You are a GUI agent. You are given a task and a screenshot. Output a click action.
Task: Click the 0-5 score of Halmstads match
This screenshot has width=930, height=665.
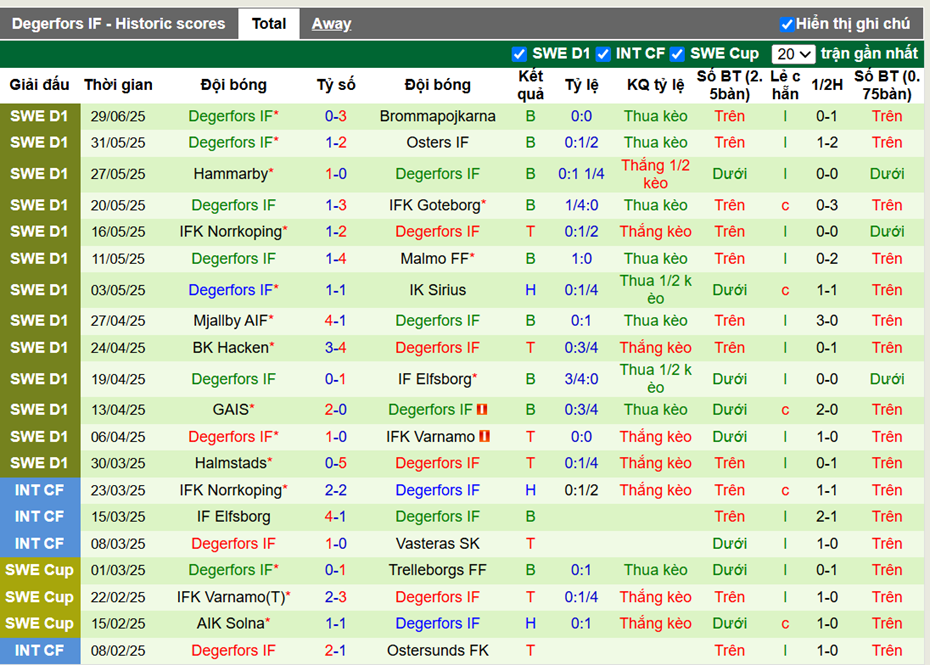336,463
